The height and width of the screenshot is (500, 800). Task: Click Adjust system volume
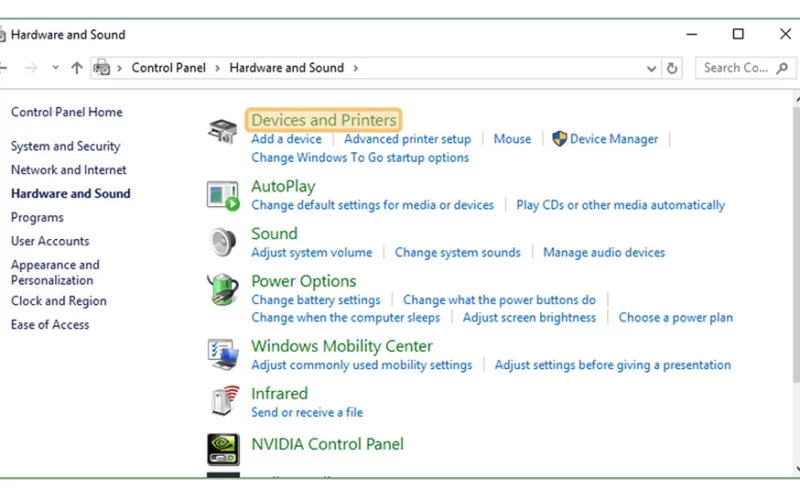click(x=311, y=253)
